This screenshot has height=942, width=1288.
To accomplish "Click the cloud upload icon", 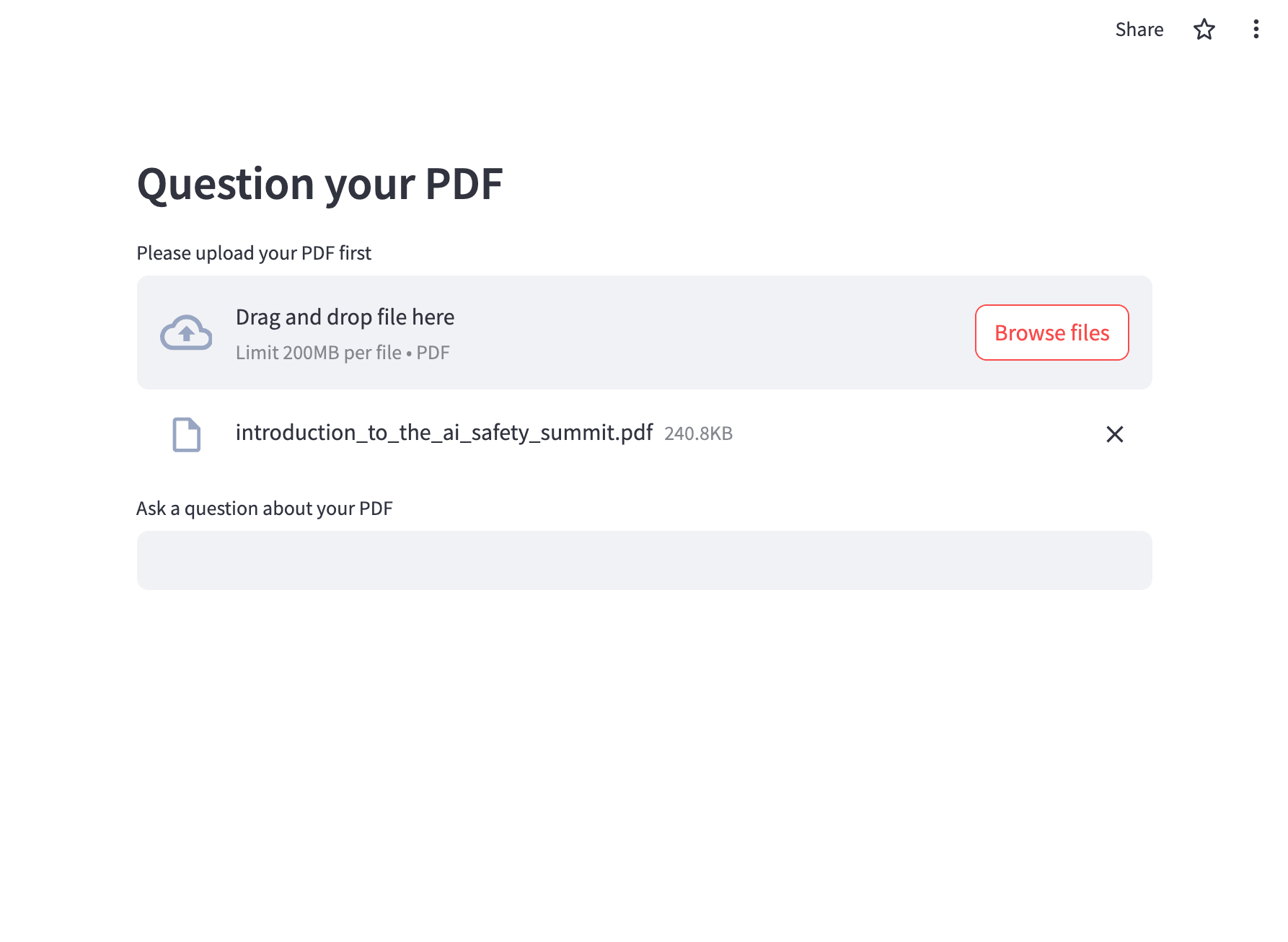I will (186, 333).
